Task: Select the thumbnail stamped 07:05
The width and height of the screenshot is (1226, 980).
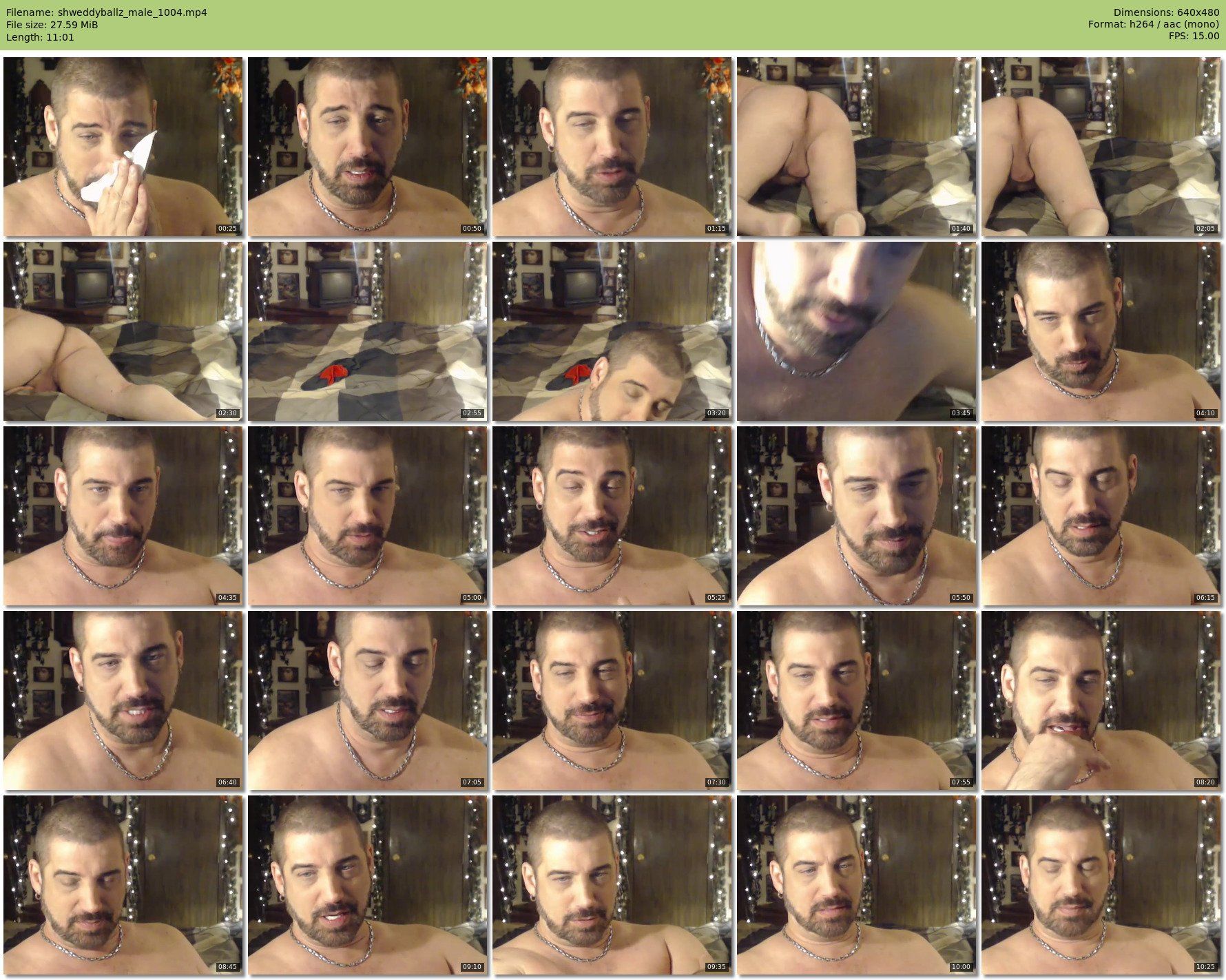Action: pyautogui.click(x=367, y=700)
